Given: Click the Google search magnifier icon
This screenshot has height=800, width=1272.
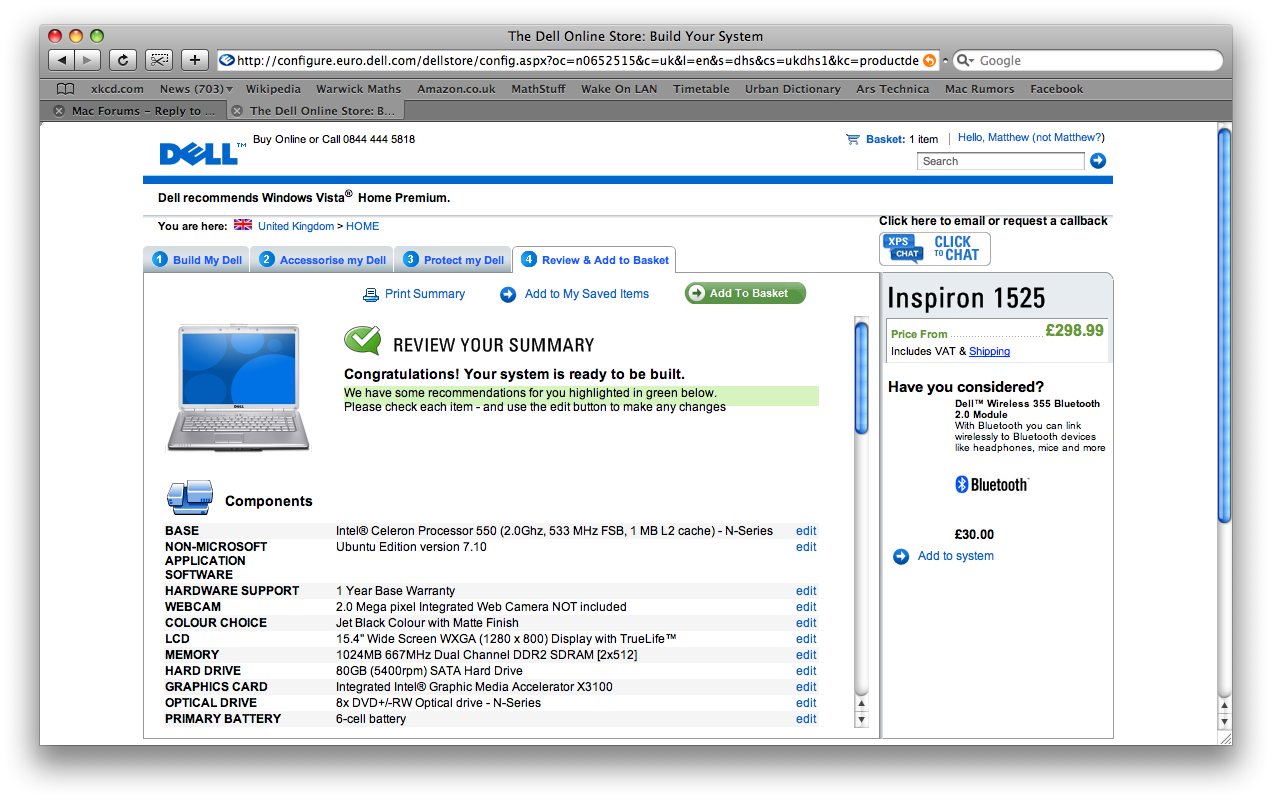Looking at the screenshot, I should (965, 61).
